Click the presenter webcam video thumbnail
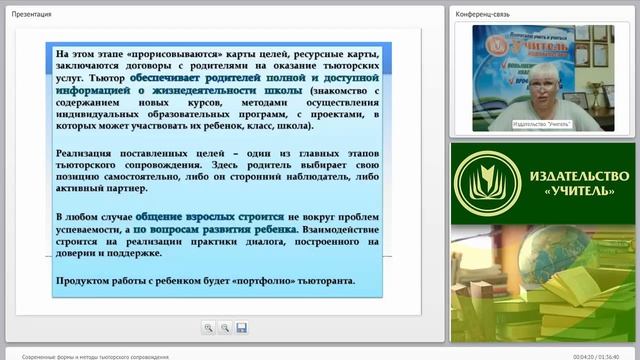 (543, 78)
